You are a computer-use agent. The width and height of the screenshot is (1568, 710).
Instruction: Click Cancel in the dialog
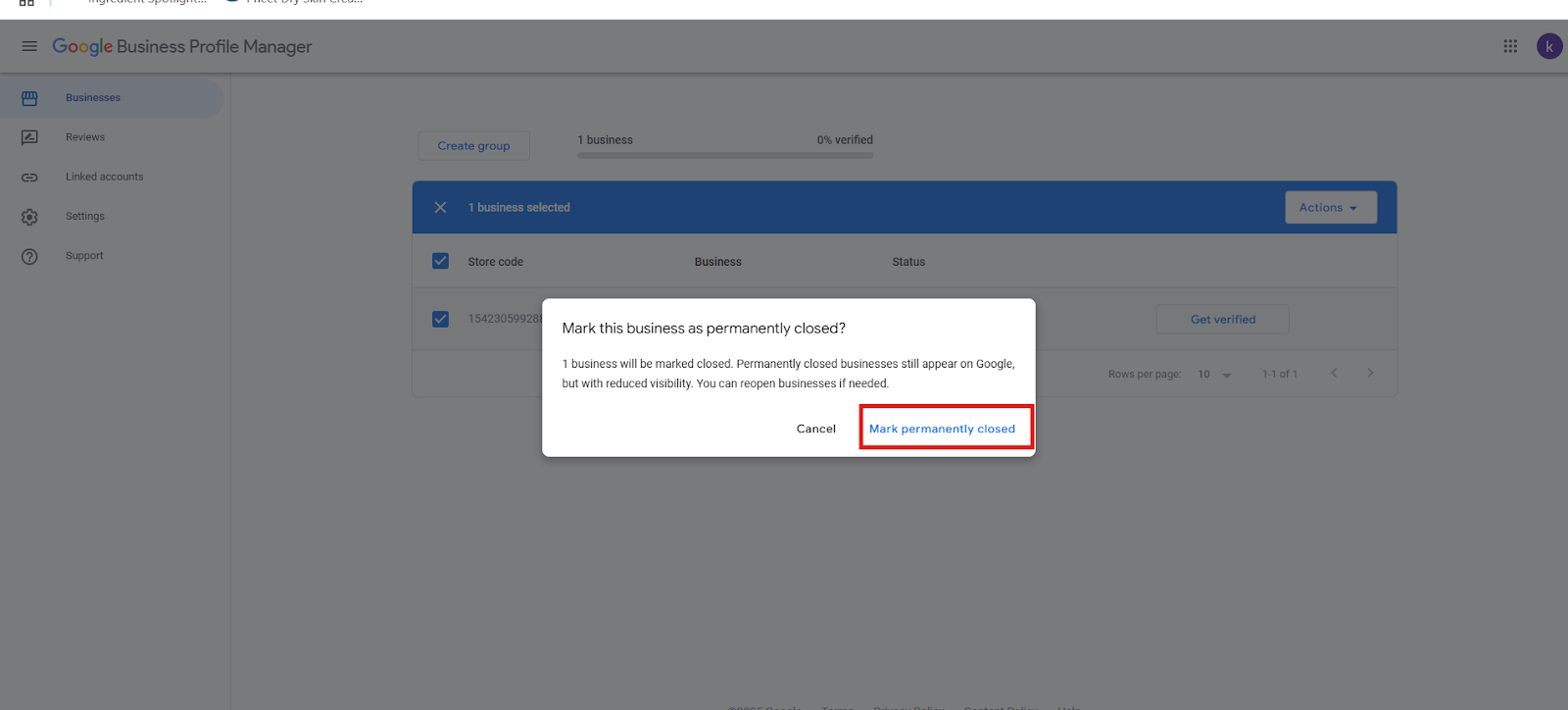coord(815,429)
